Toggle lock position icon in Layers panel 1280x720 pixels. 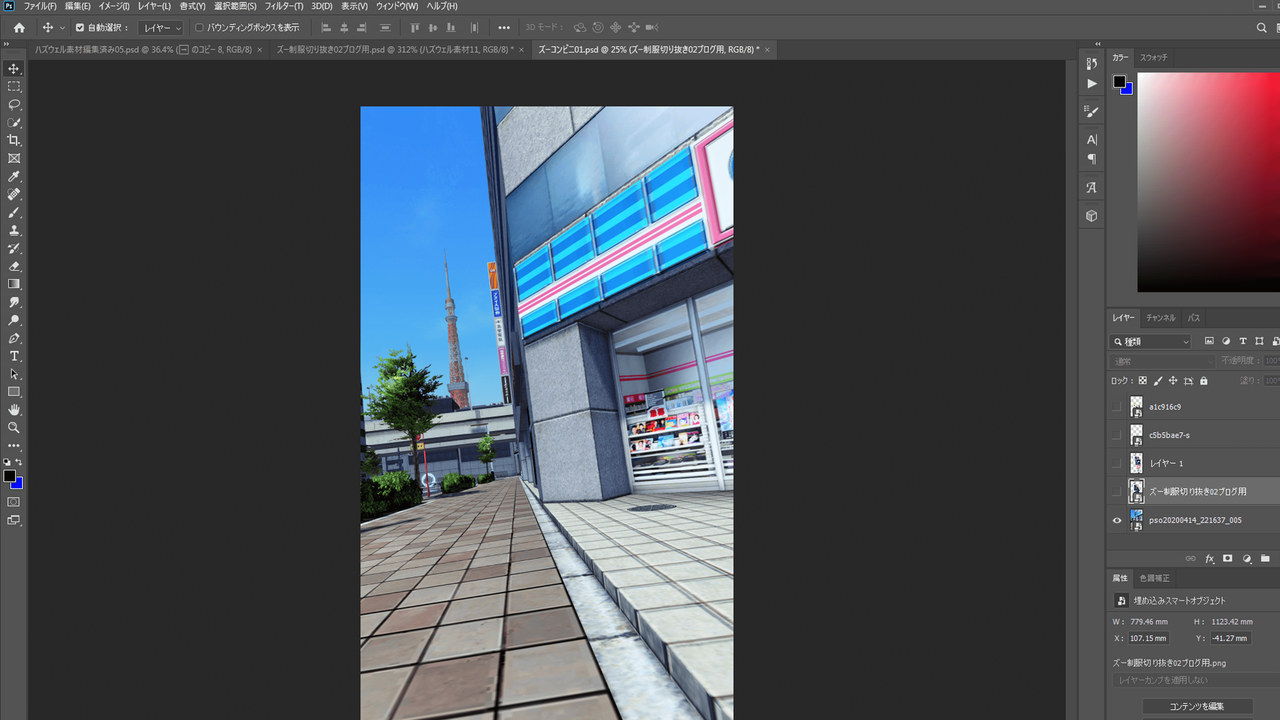[x=1173, y=381]
